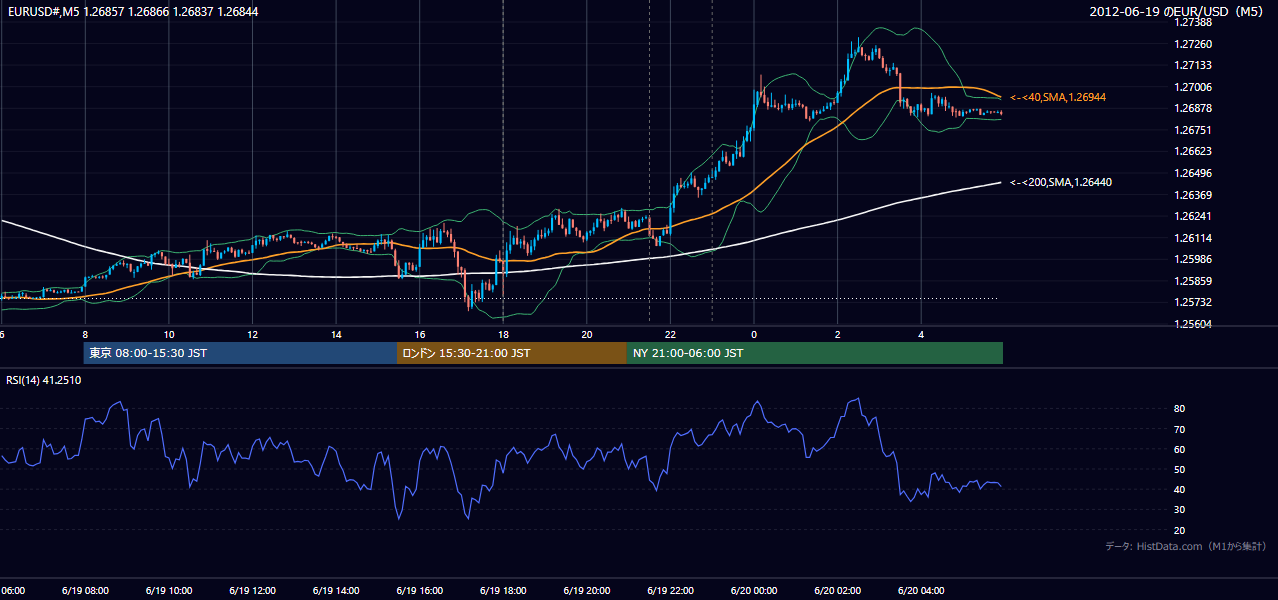Click the RSI scale value 80

1180,409
